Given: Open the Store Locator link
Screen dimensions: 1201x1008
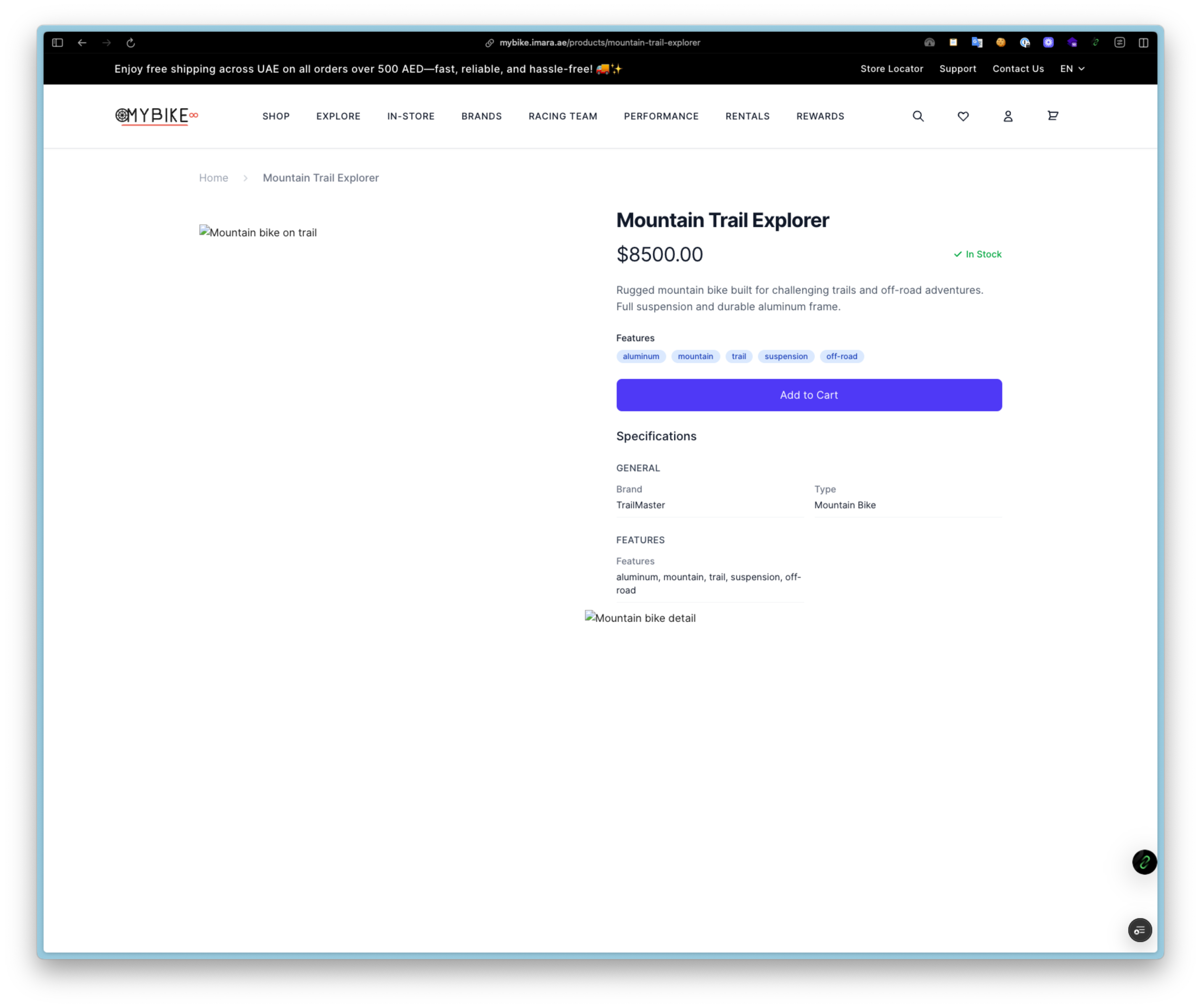Looking at the screenshot, I should 891,69.
